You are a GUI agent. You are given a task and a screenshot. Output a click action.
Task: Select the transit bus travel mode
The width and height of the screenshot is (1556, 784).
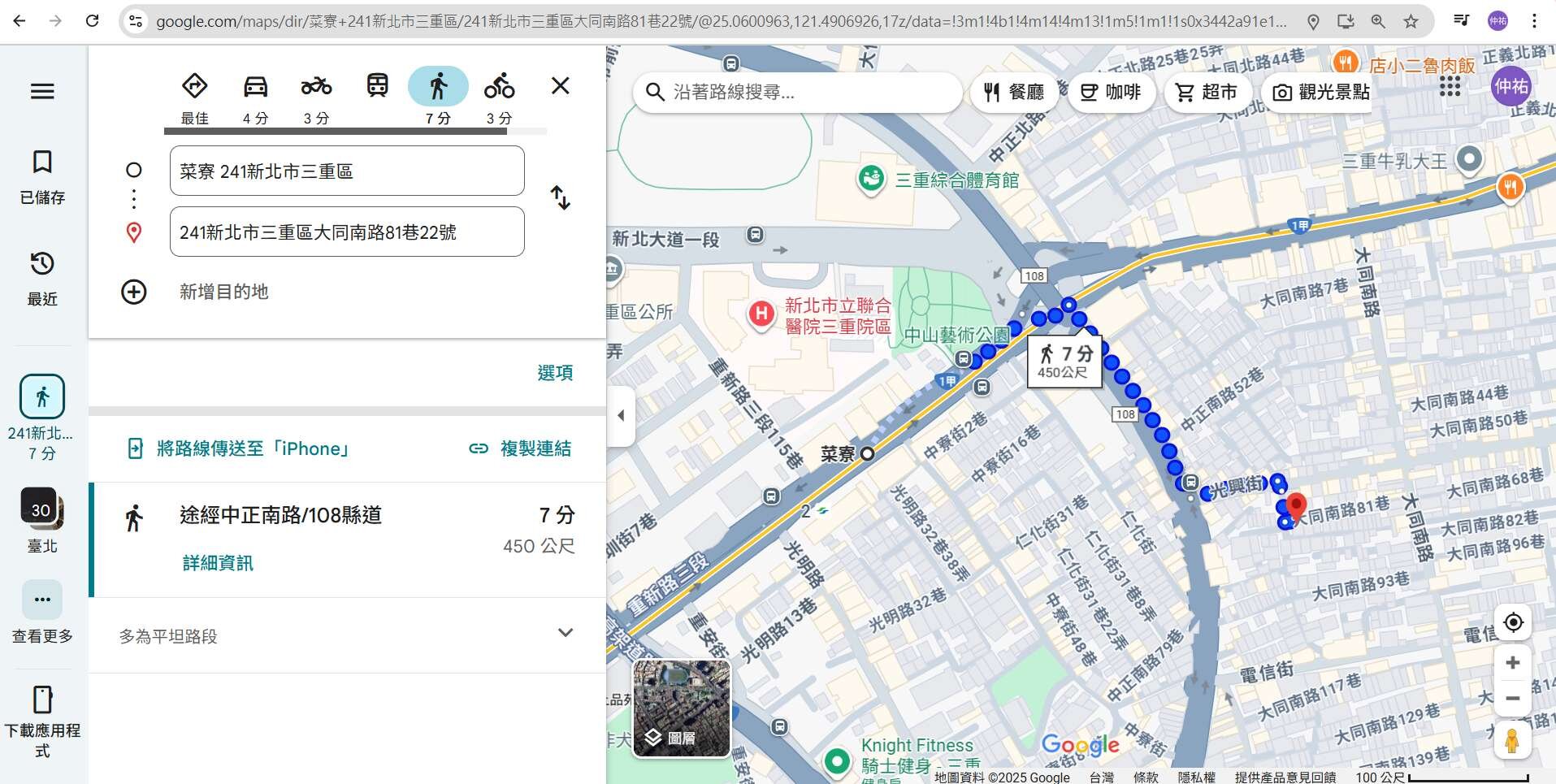click(377, 86)
